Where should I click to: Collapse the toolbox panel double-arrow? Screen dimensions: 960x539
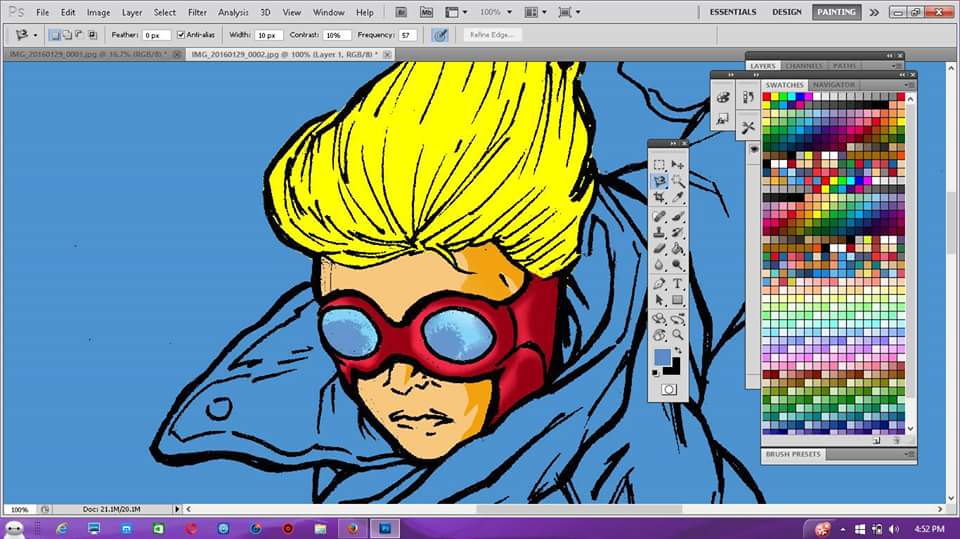pyautogui.click(x=673, y=143)
